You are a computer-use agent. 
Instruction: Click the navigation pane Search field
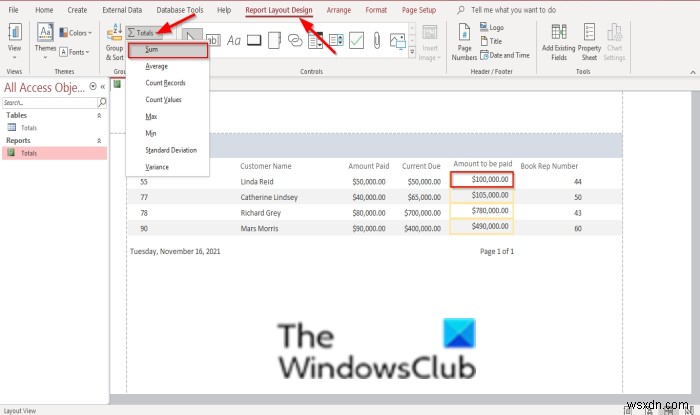[x=50, y=103]
